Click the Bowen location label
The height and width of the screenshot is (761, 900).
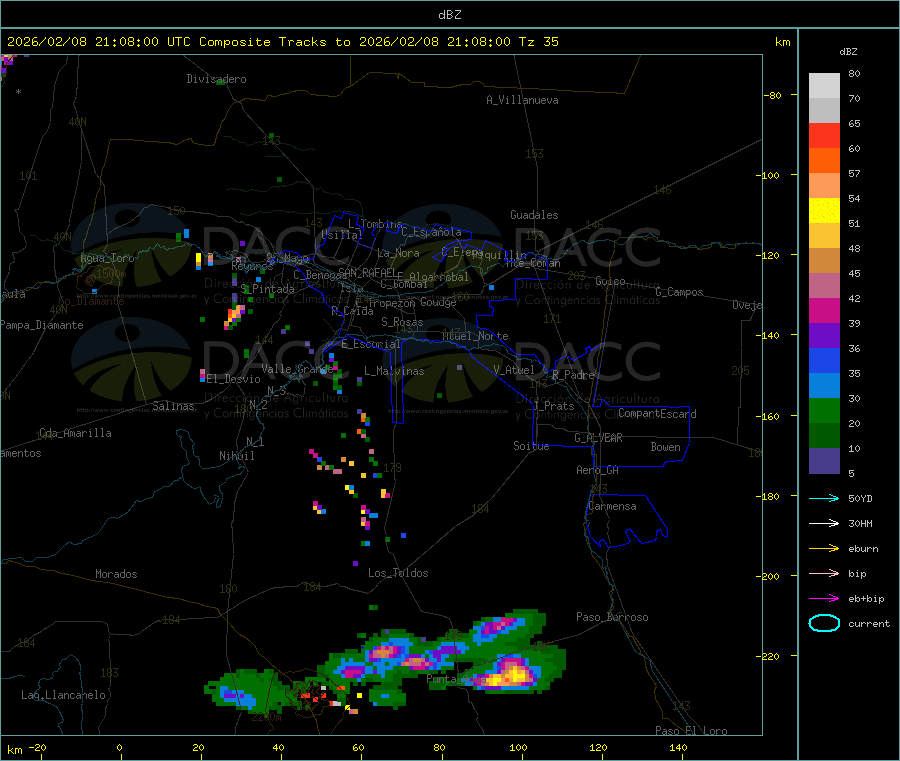666,447
